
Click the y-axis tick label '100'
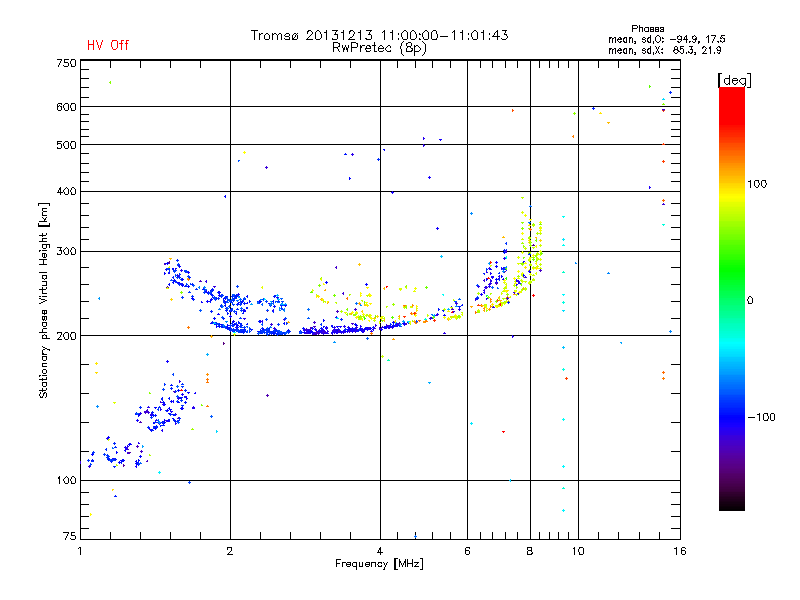(x=66, y=481)
